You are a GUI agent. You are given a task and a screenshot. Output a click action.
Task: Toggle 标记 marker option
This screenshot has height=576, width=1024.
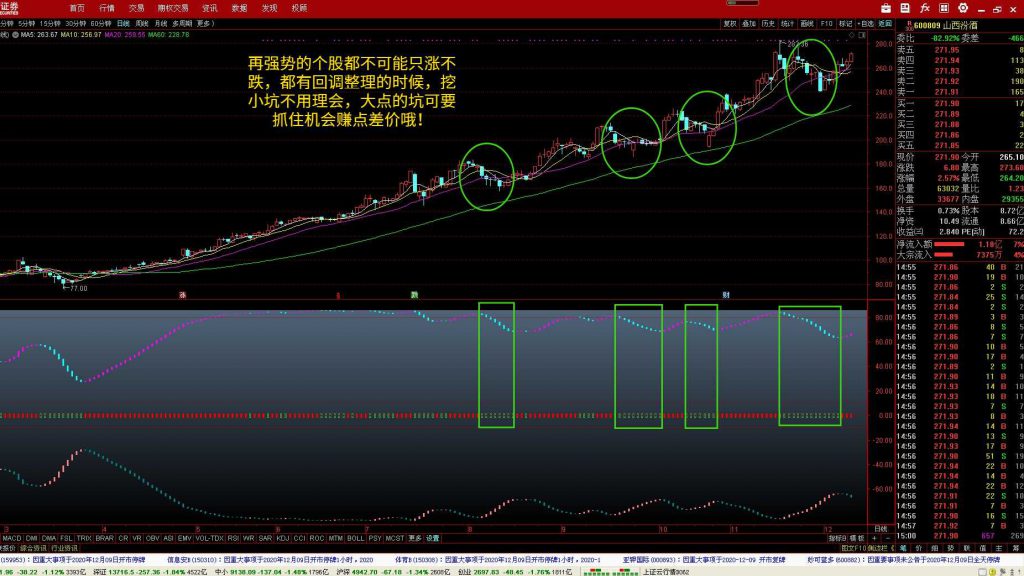tap(846, 22)
